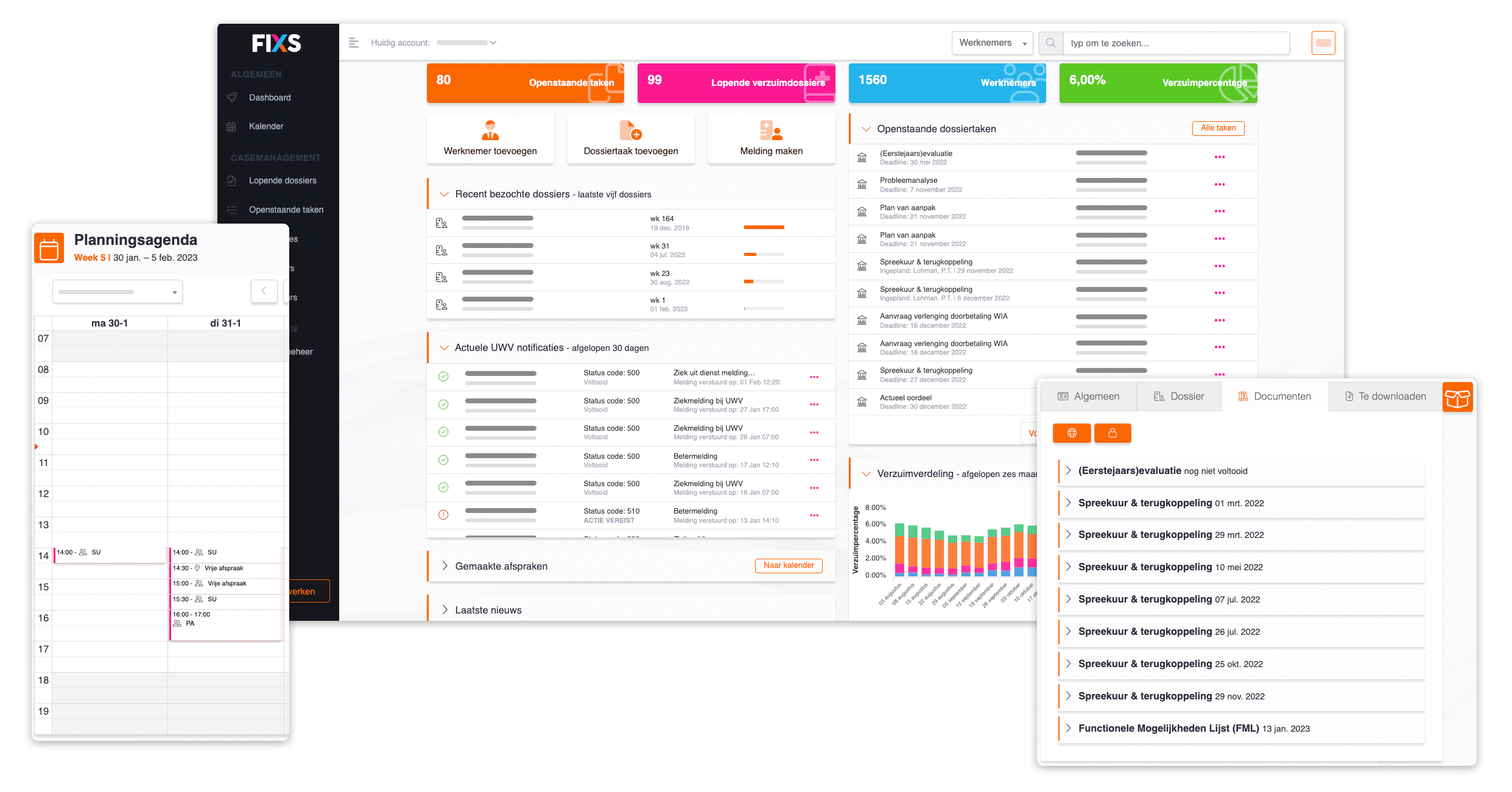
Task: Select the Documenten tab
Action: click(1275, 397)
